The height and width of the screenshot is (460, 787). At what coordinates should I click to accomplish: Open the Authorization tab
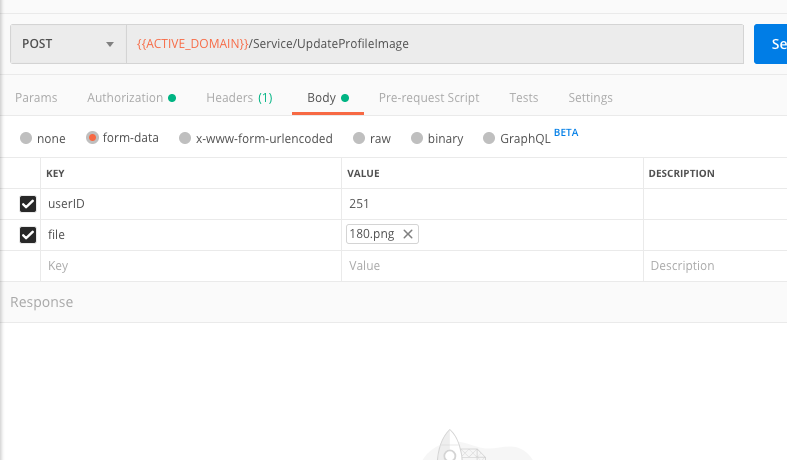point(132,97)
